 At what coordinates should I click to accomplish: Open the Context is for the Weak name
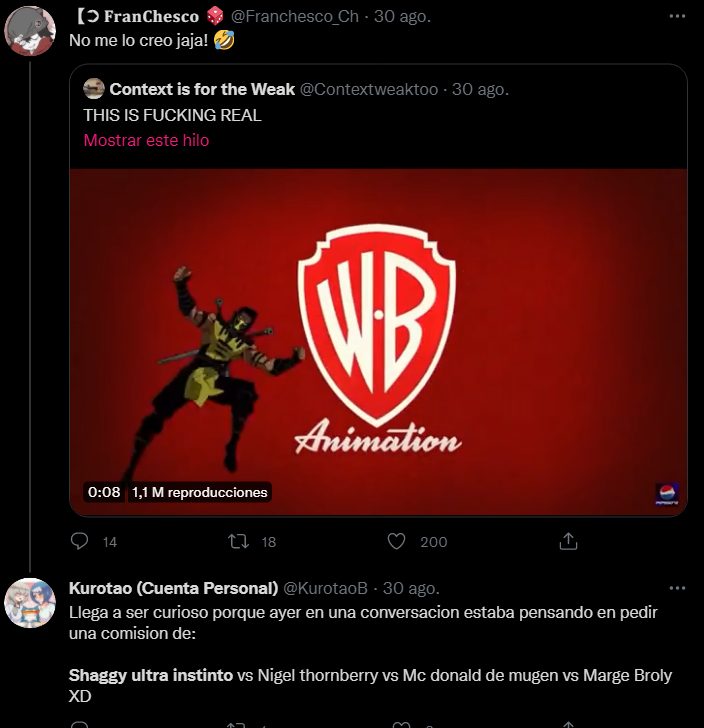tap(202, 89)
